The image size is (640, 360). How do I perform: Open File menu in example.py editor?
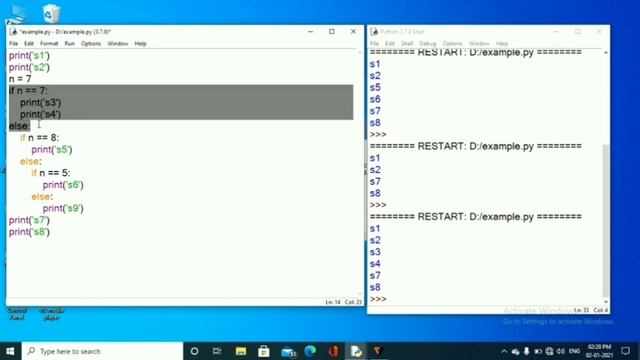point(13,43)
